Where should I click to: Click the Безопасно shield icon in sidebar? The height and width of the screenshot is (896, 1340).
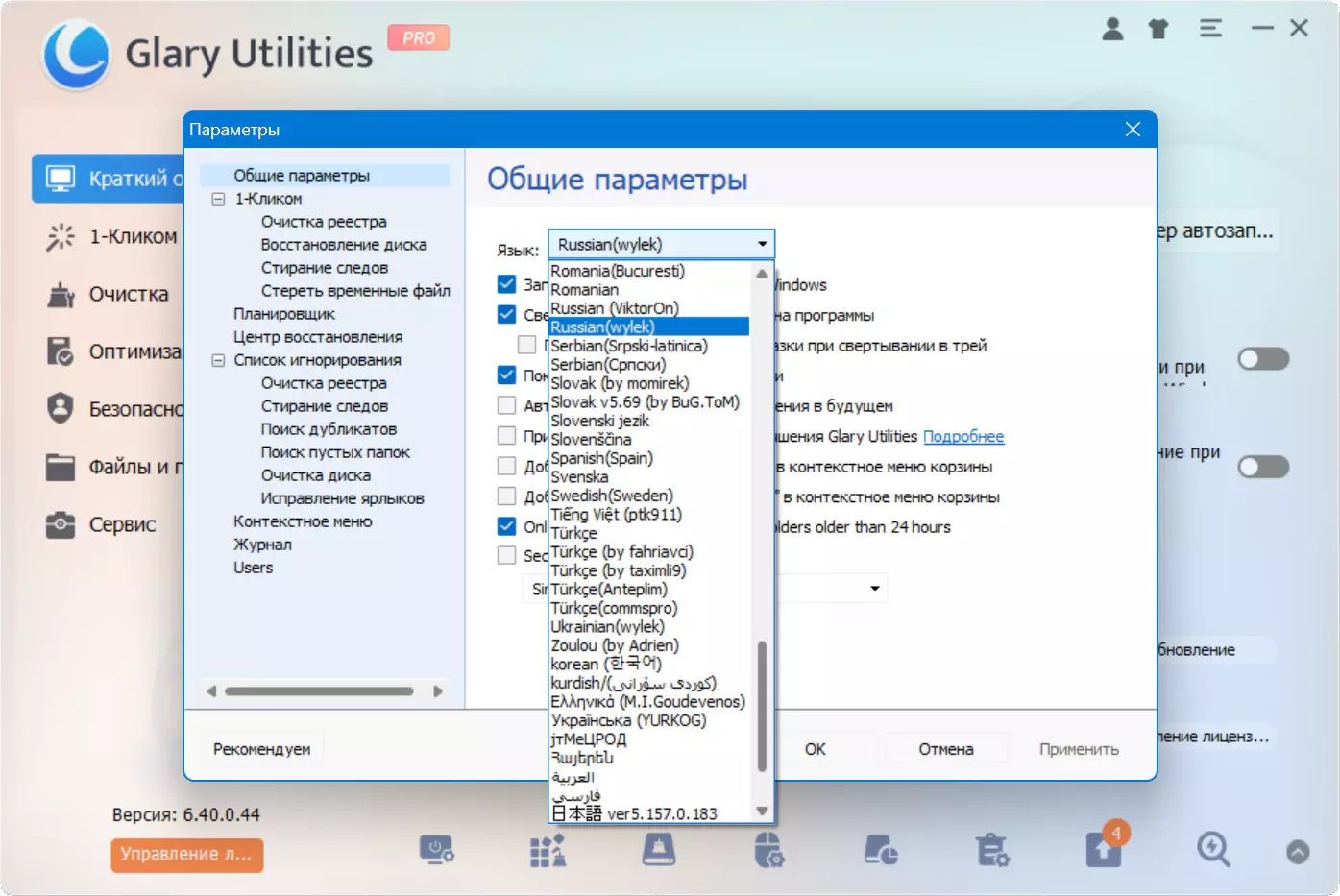pyautogui.click(x=61, y=409)
